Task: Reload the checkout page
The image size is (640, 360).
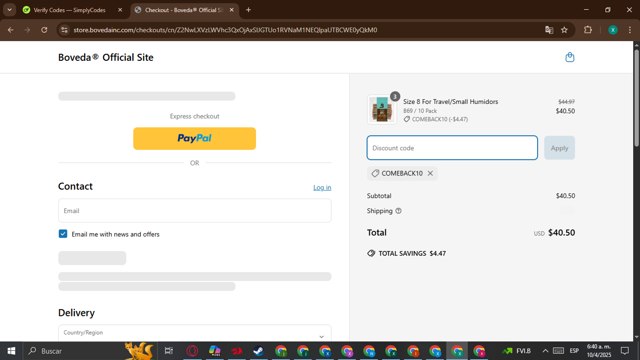Action: click(x=44, y=30)
